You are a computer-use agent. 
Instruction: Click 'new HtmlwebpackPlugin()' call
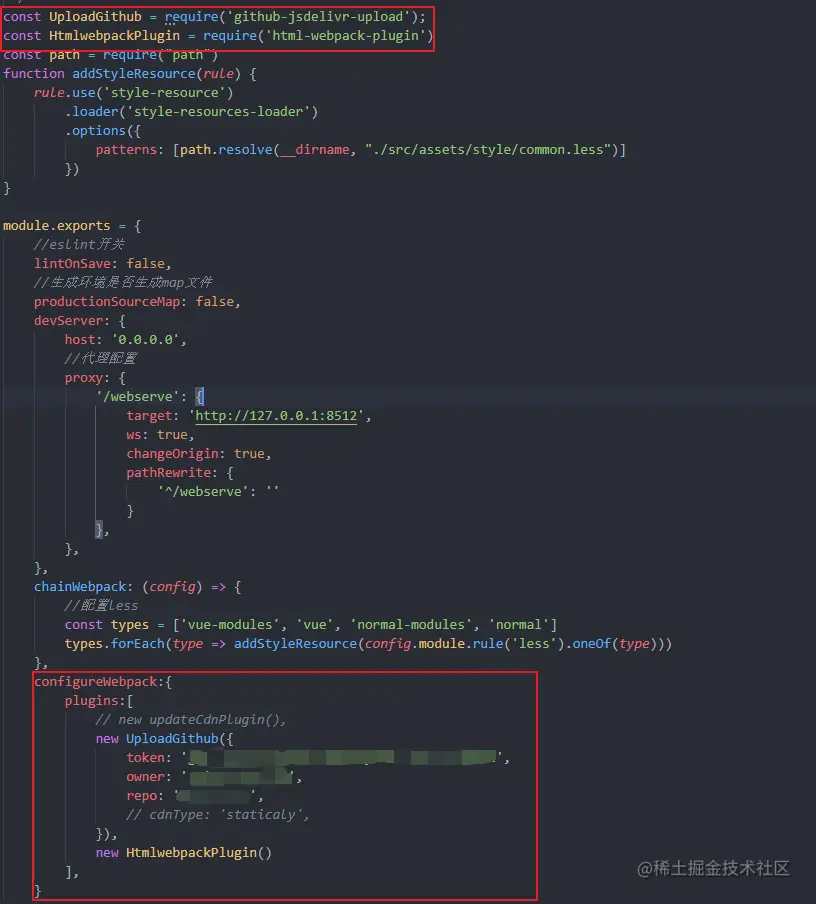(x=183, y=853)
